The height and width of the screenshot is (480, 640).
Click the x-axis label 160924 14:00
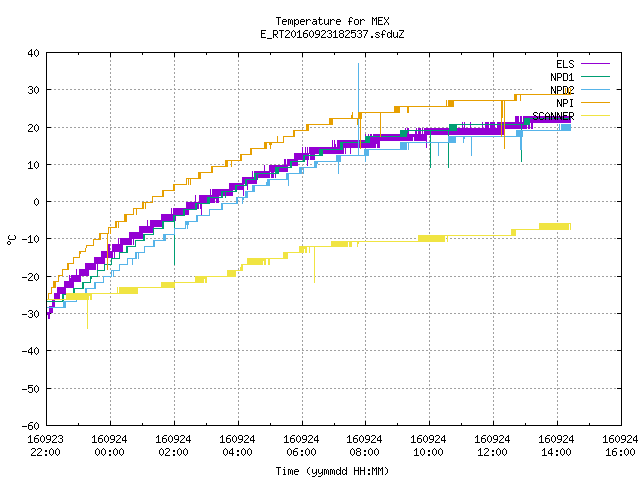coord(557,446)
